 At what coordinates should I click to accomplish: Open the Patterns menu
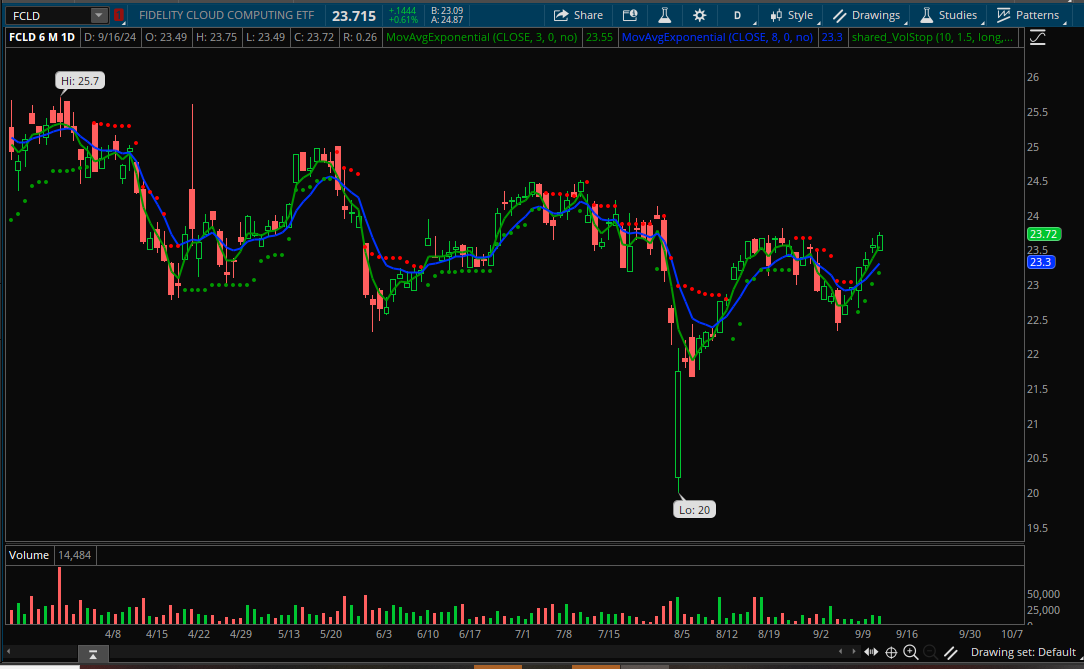tap(1030, 15)
